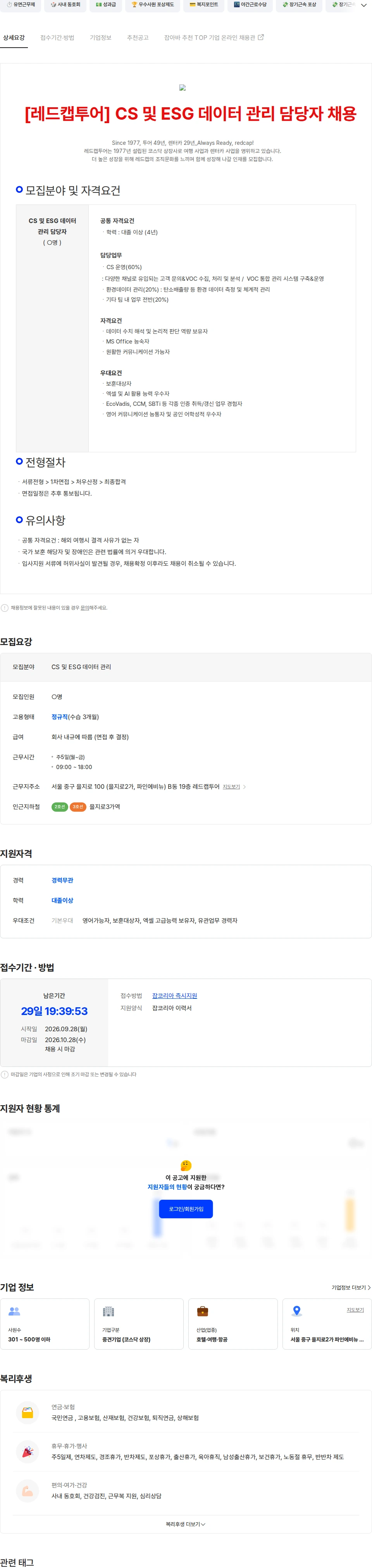The height and width of the screenshot is (1568, 372).
Task: Click the broken image at top of posting
Action: point(182,88)
